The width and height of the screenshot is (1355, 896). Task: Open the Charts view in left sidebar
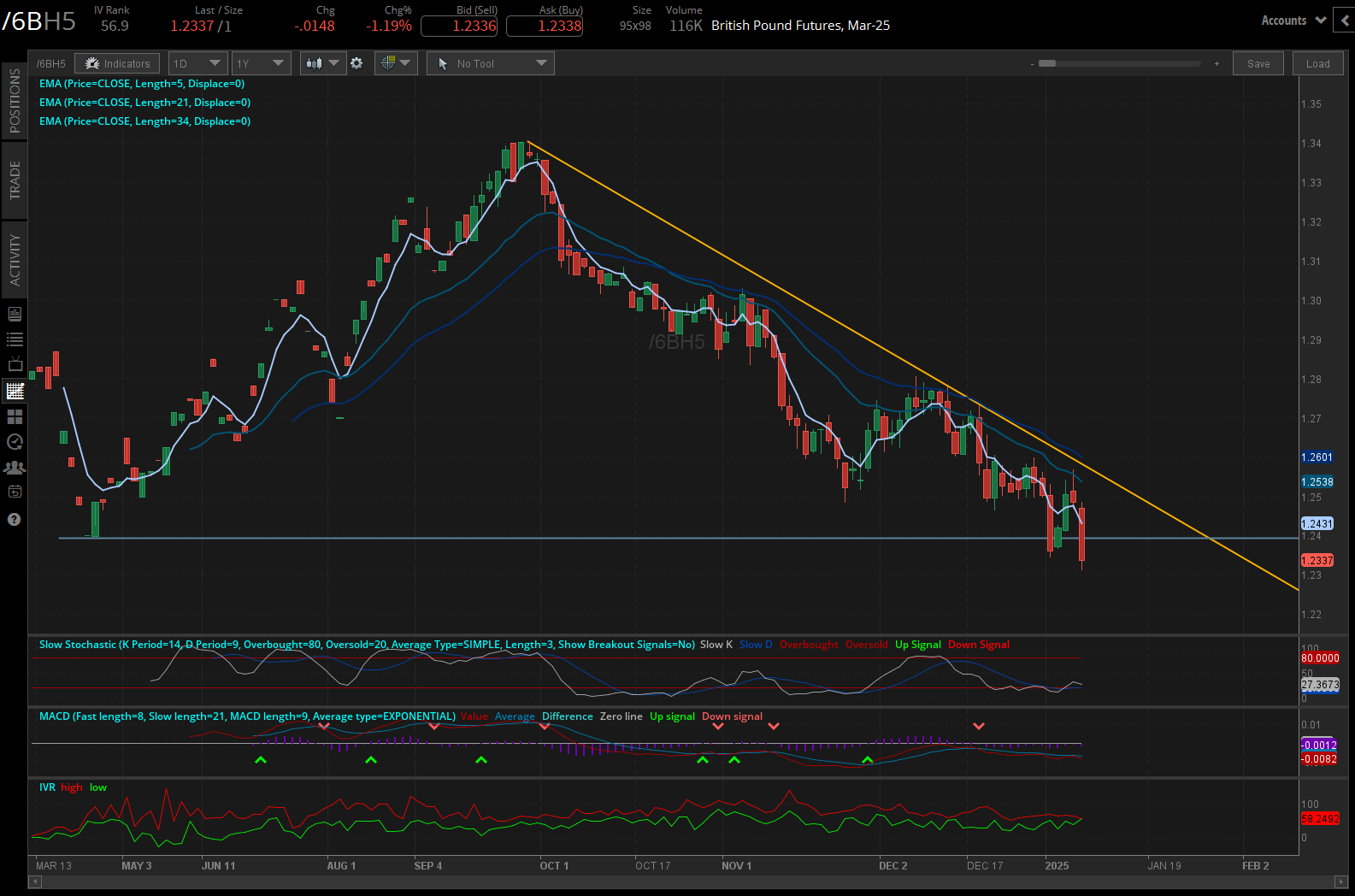15,391
